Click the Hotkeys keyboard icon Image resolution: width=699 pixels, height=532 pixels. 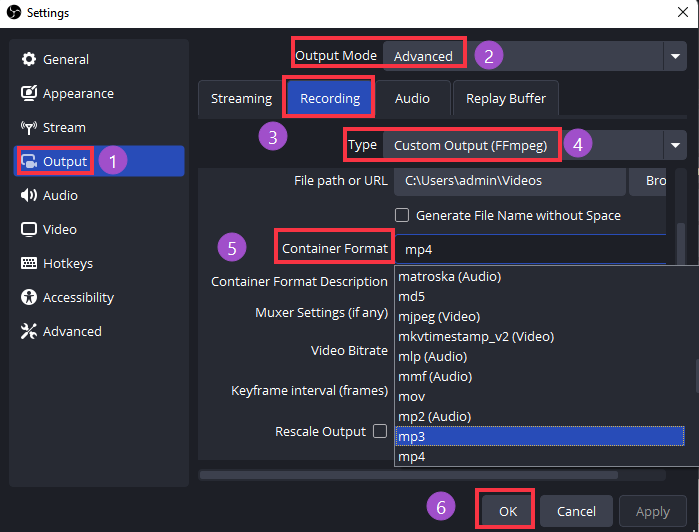[29, 263]
